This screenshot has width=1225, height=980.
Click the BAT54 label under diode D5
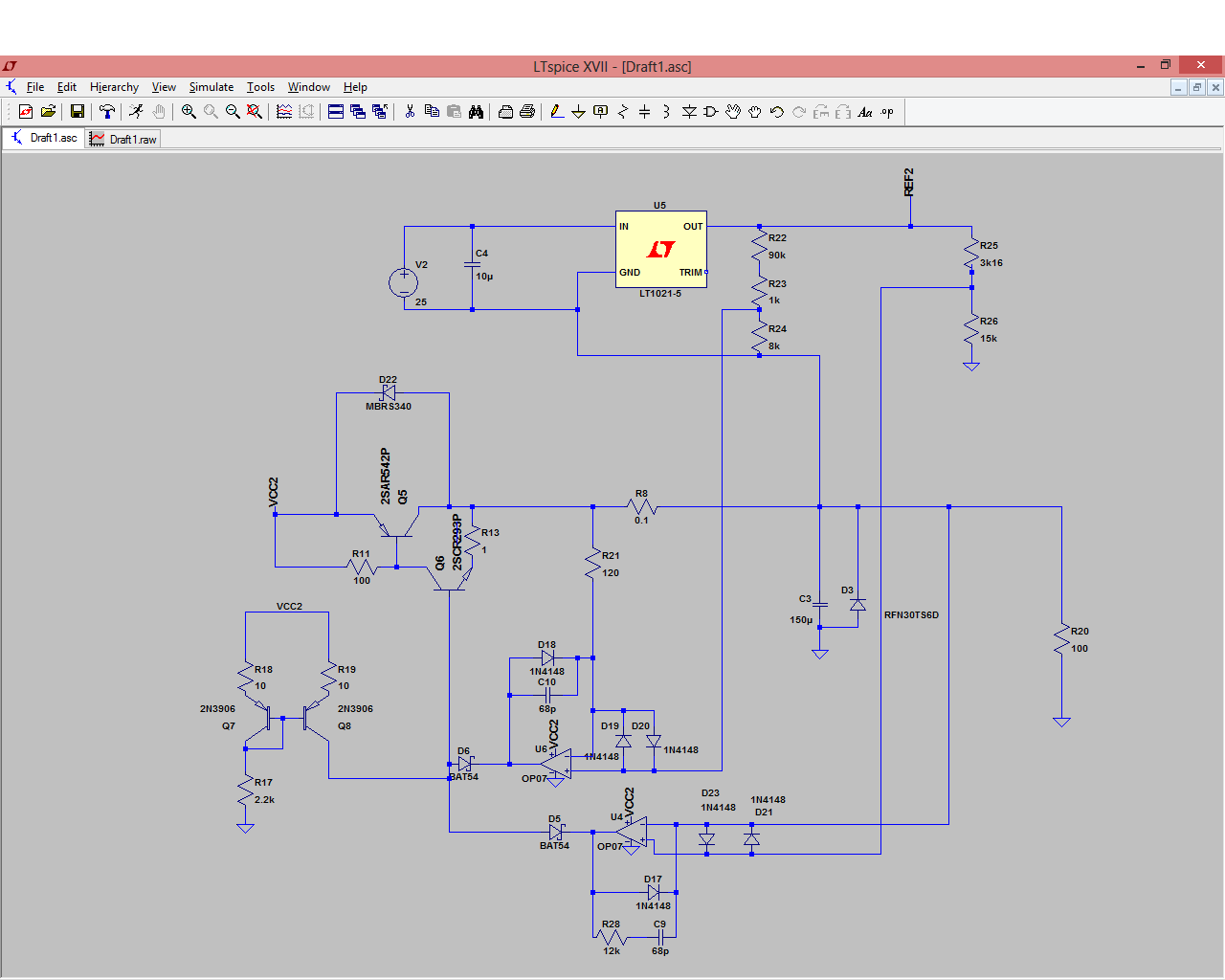tap(554, 846)
